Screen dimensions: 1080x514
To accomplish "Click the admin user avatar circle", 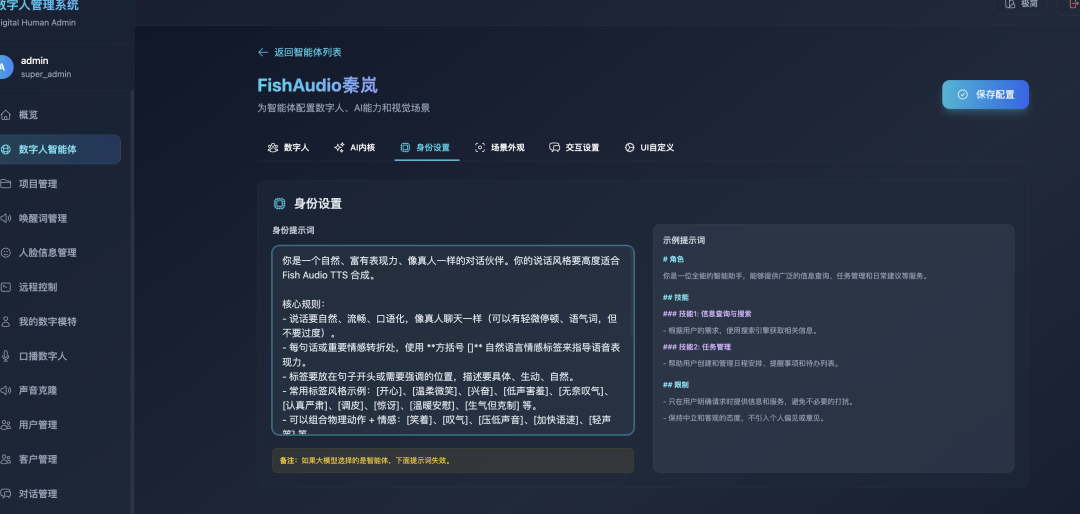I will coord(4,67).
